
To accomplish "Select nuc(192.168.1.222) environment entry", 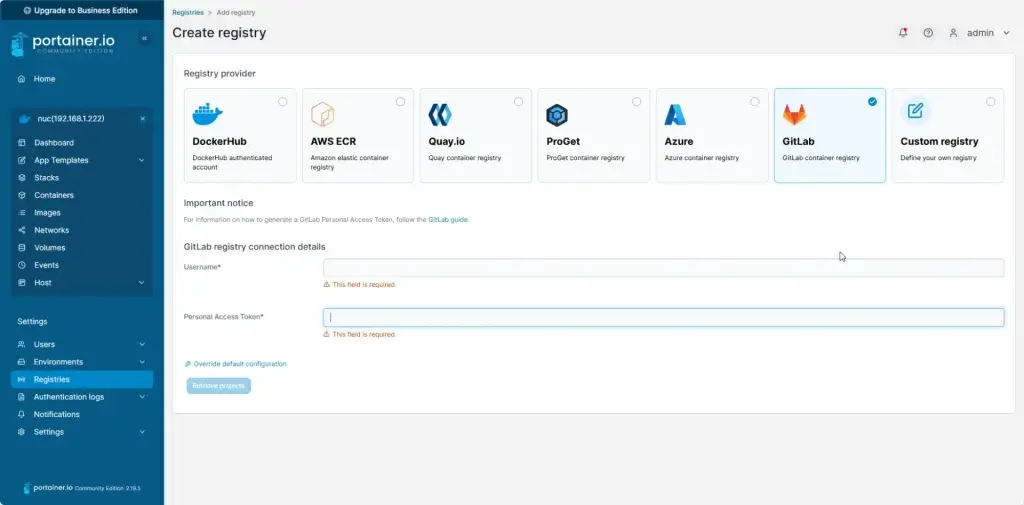I will pos(72,119).
